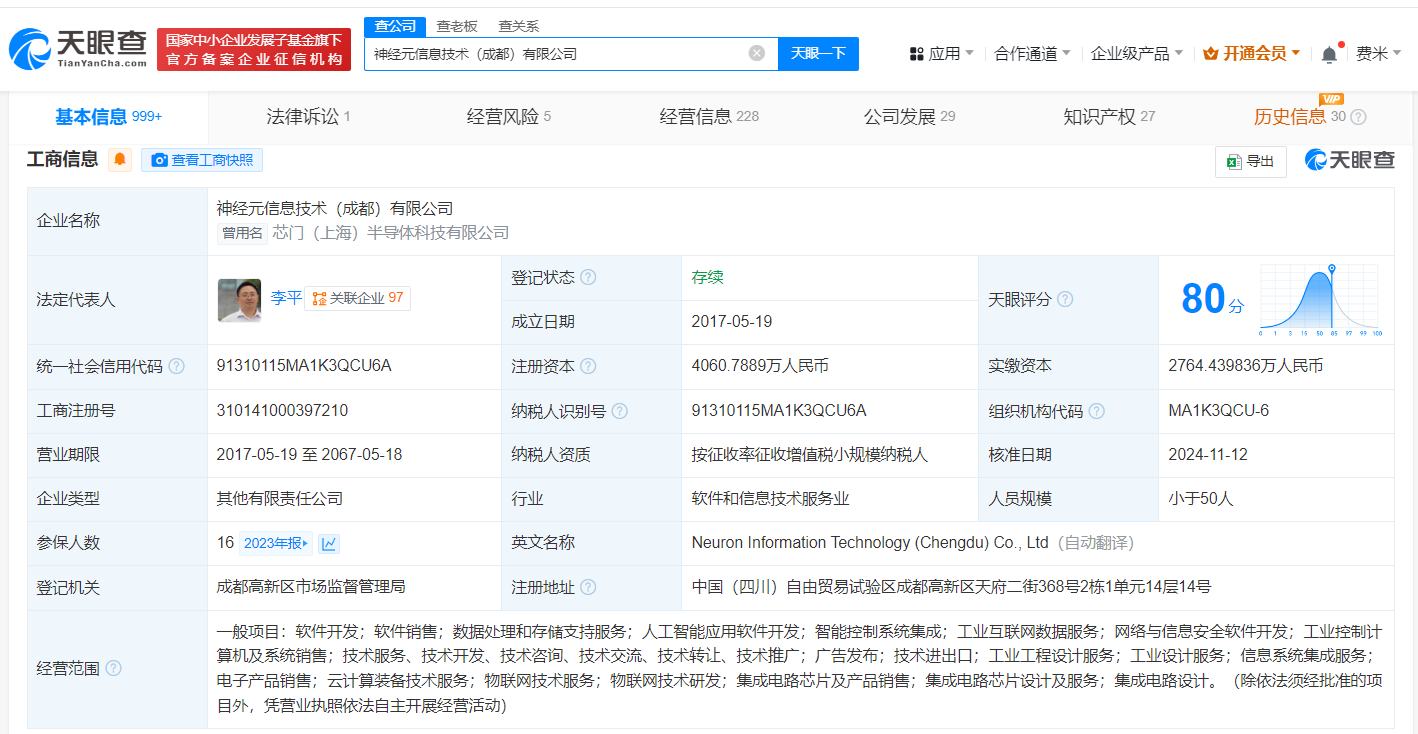The width and height of the screenshot is (1418, 734).
Task: Click the 核准日期 value 2024-11-12
Action: tap(1208, 455)
